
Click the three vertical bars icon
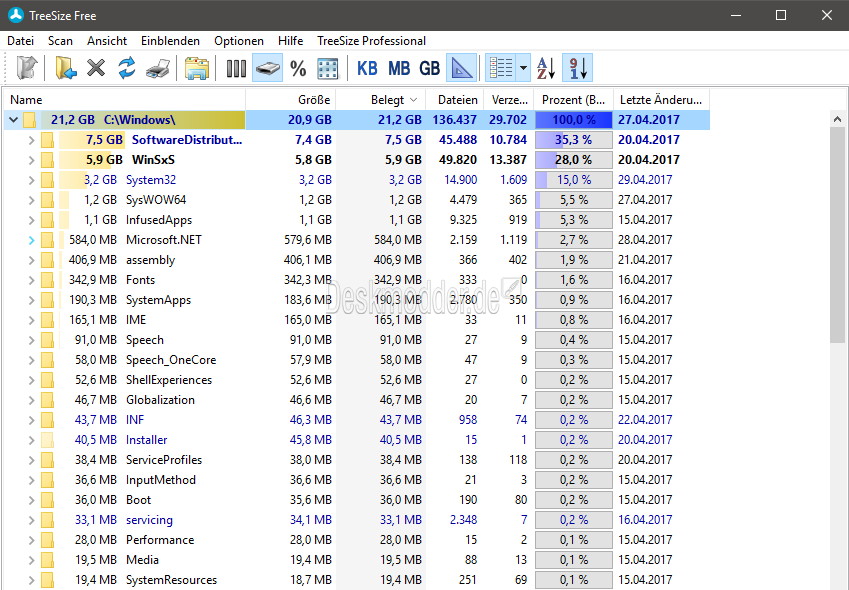click(236, 68)
